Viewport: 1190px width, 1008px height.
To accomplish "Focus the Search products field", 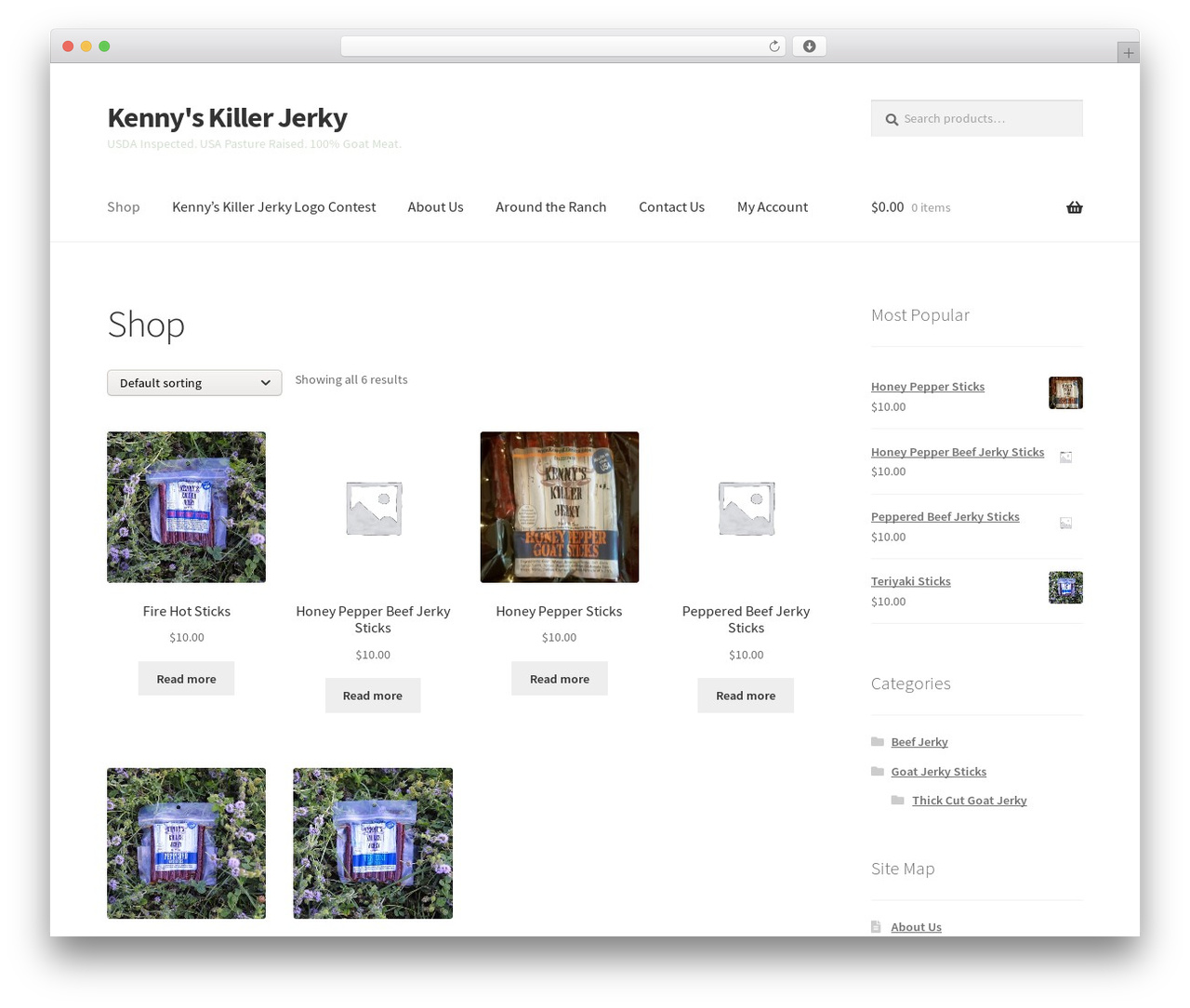I will (x=977, y=118).
